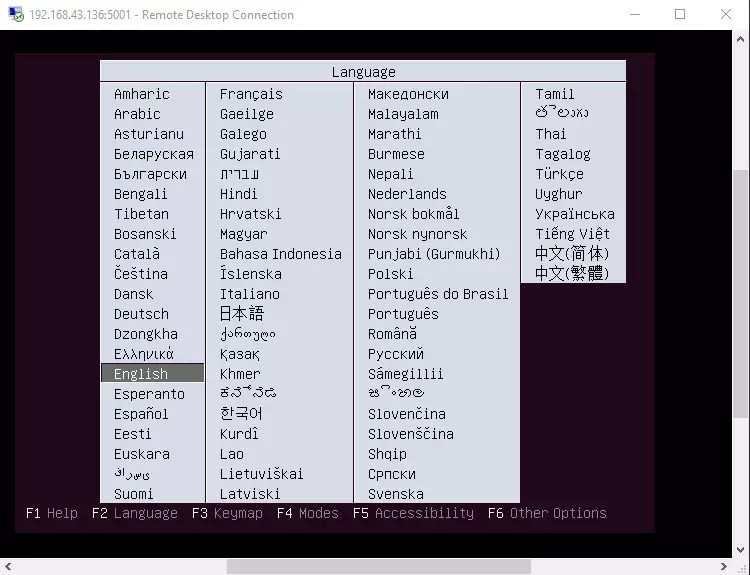The image size is (750, 575).
Task: Choose 日本語 language
Action: tap(242, 314)
